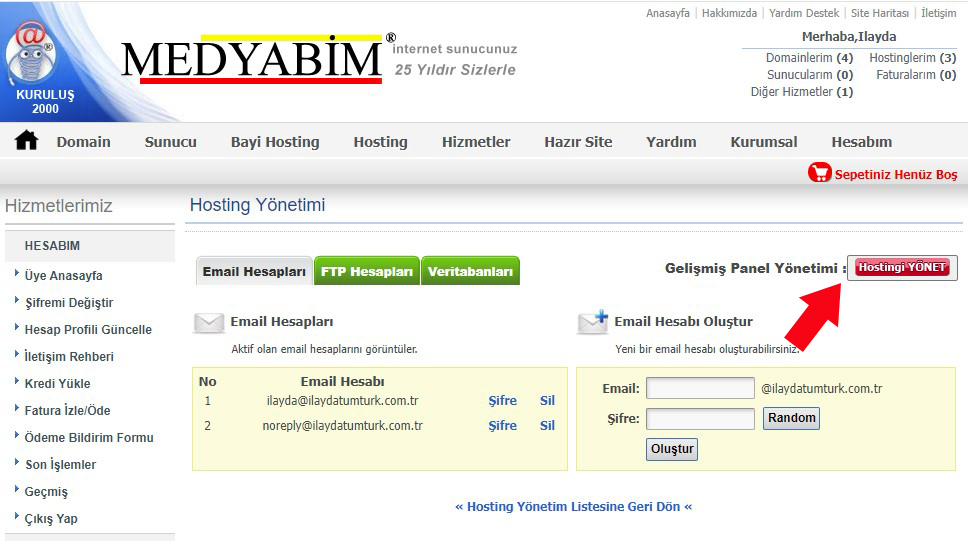This screenshot has width=968, height=541.
Task: Switch to the Veritabanları tab
Action: 470,271
